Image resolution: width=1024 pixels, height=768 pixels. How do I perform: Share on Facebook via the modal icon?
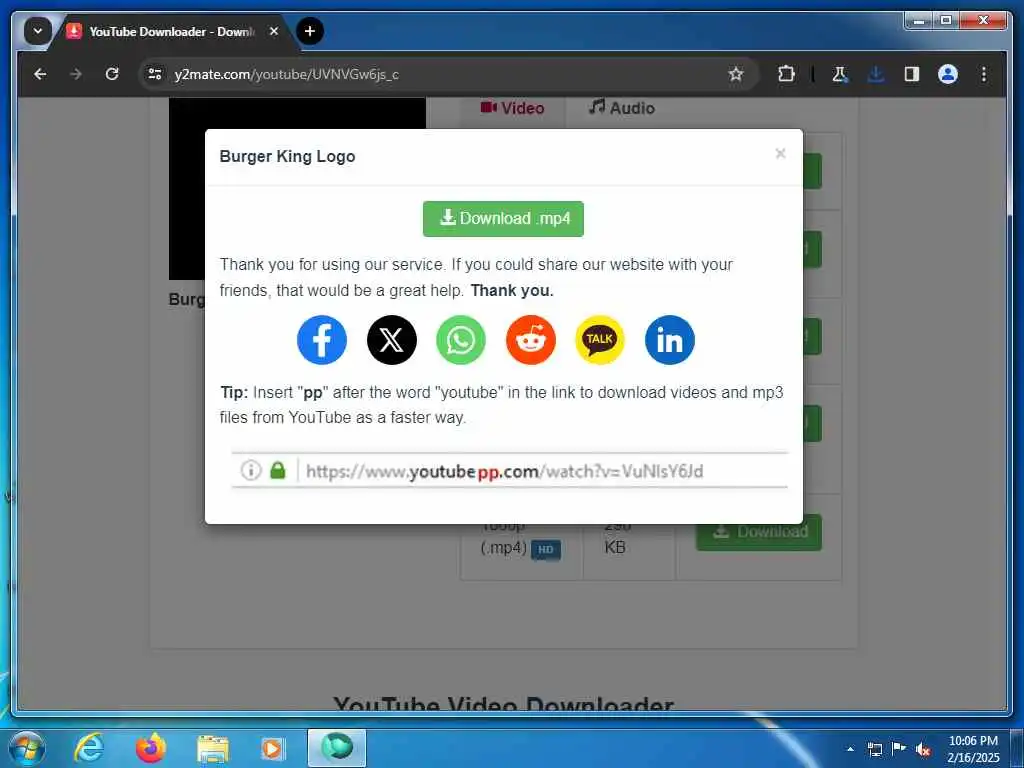[321, 340]
